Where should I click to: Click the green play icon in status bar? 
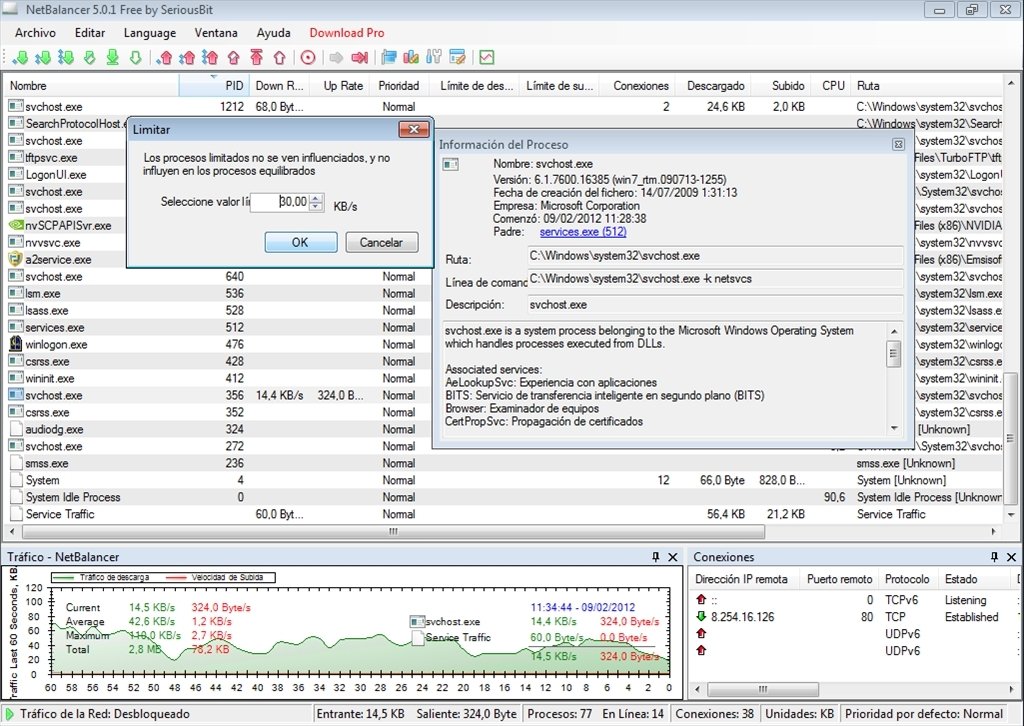(x=9, y=714)
